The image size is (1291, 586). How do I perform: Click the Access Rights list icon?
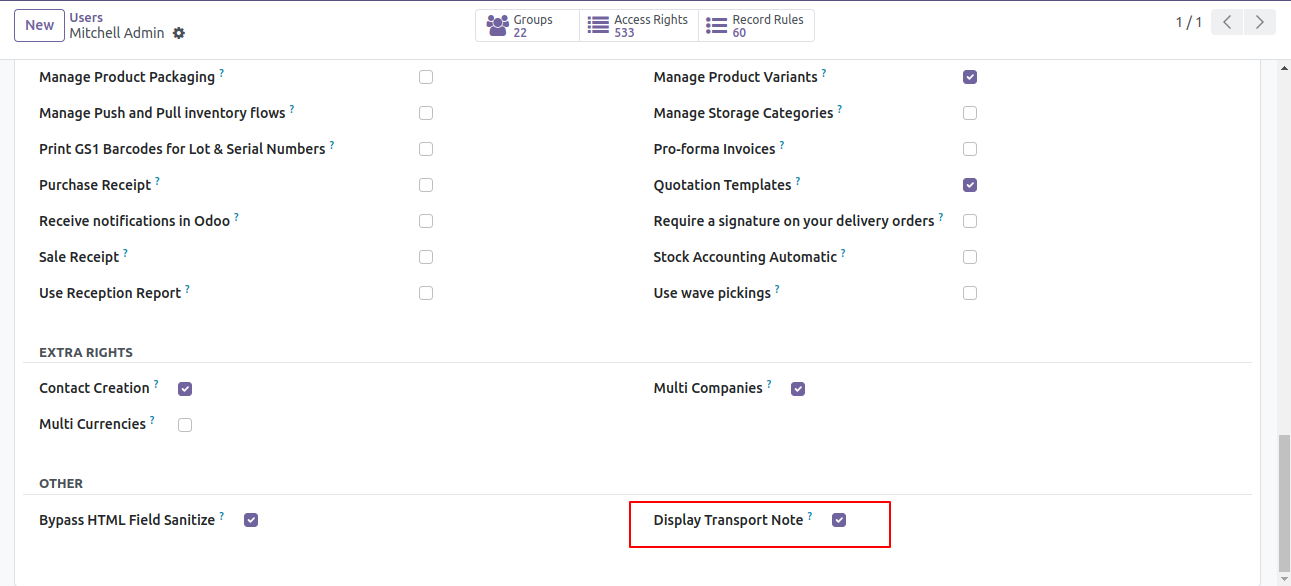point(598,26)
